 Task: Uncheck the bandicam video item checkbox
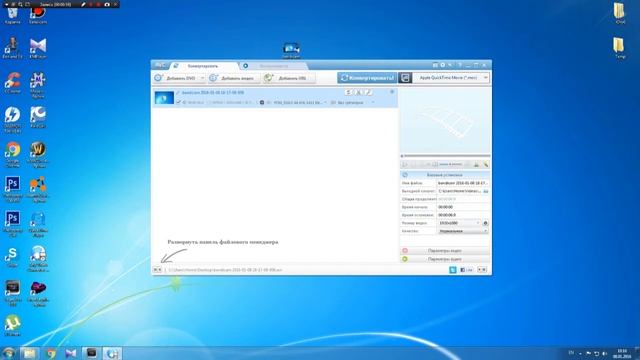tap(178, 102)
